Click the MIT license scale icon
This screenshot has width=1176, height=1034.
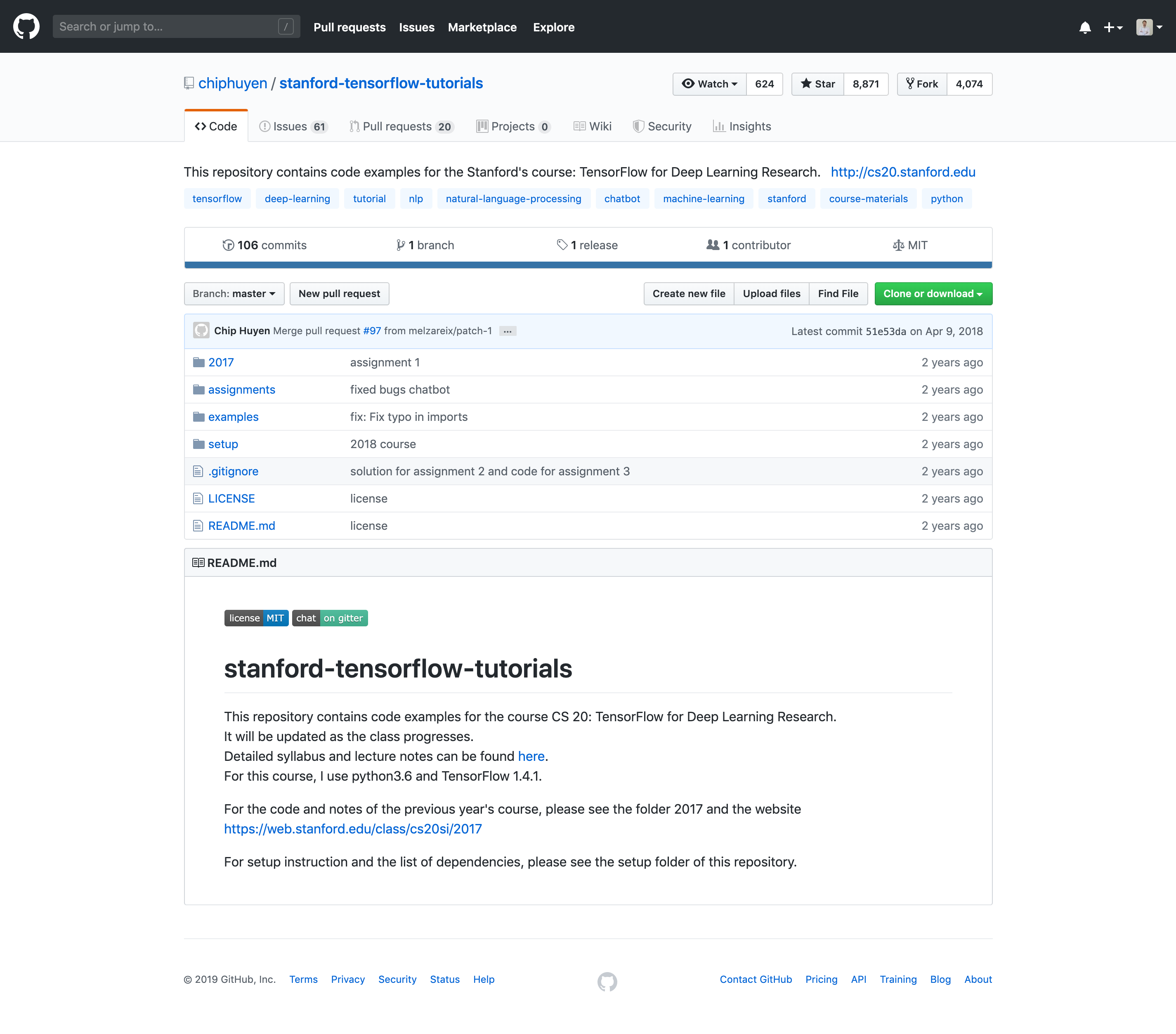click(898, 245)
